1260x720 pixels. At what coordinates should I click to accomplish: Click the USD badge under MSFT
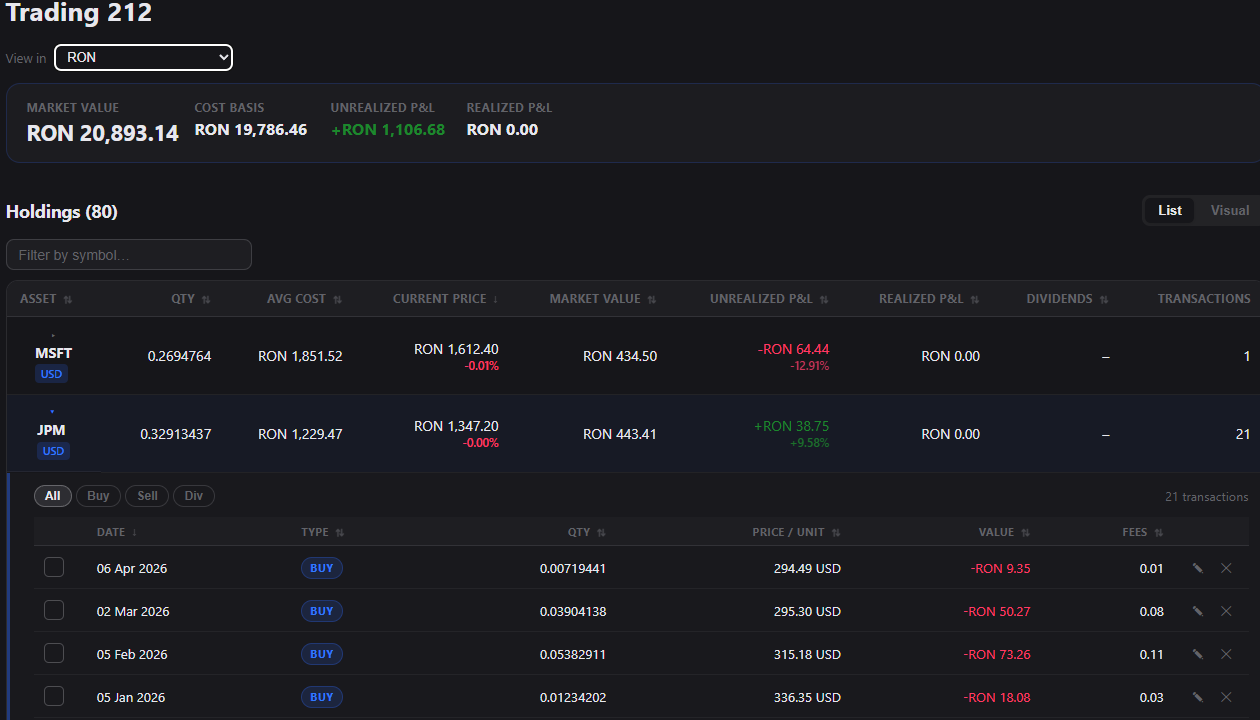[x=53, y=374]
